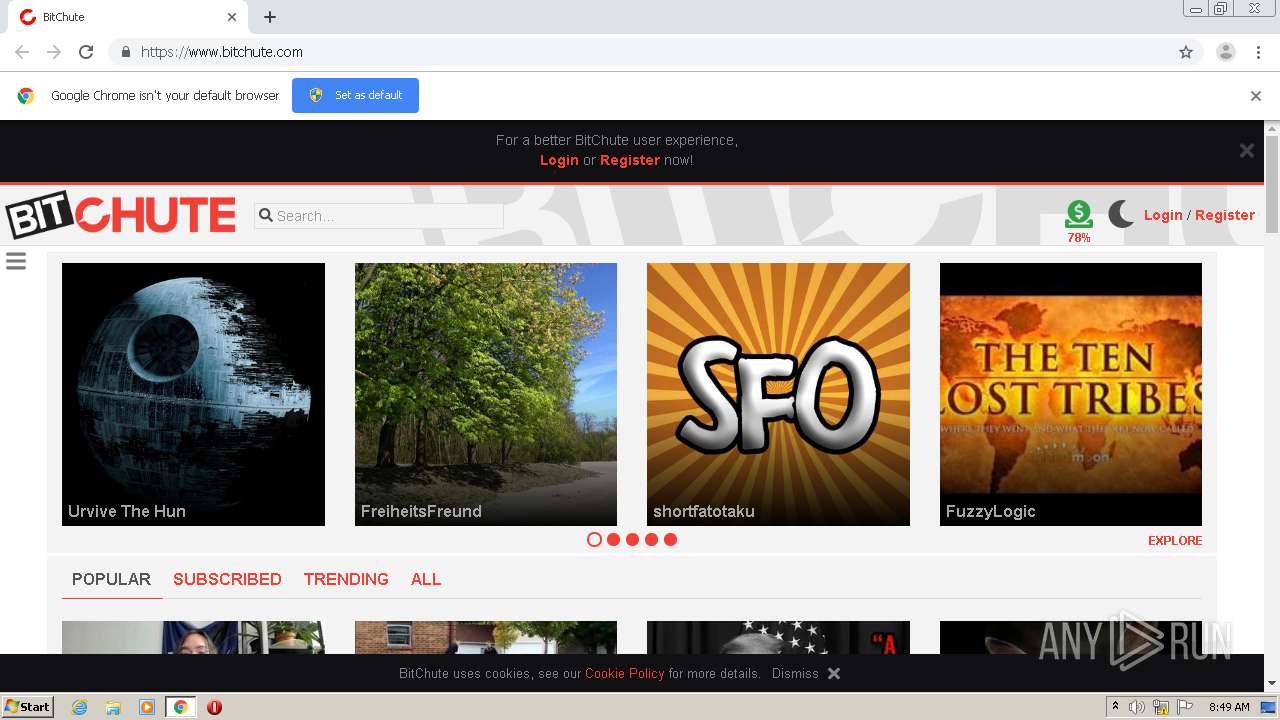Click the tray network icon

1161,707
